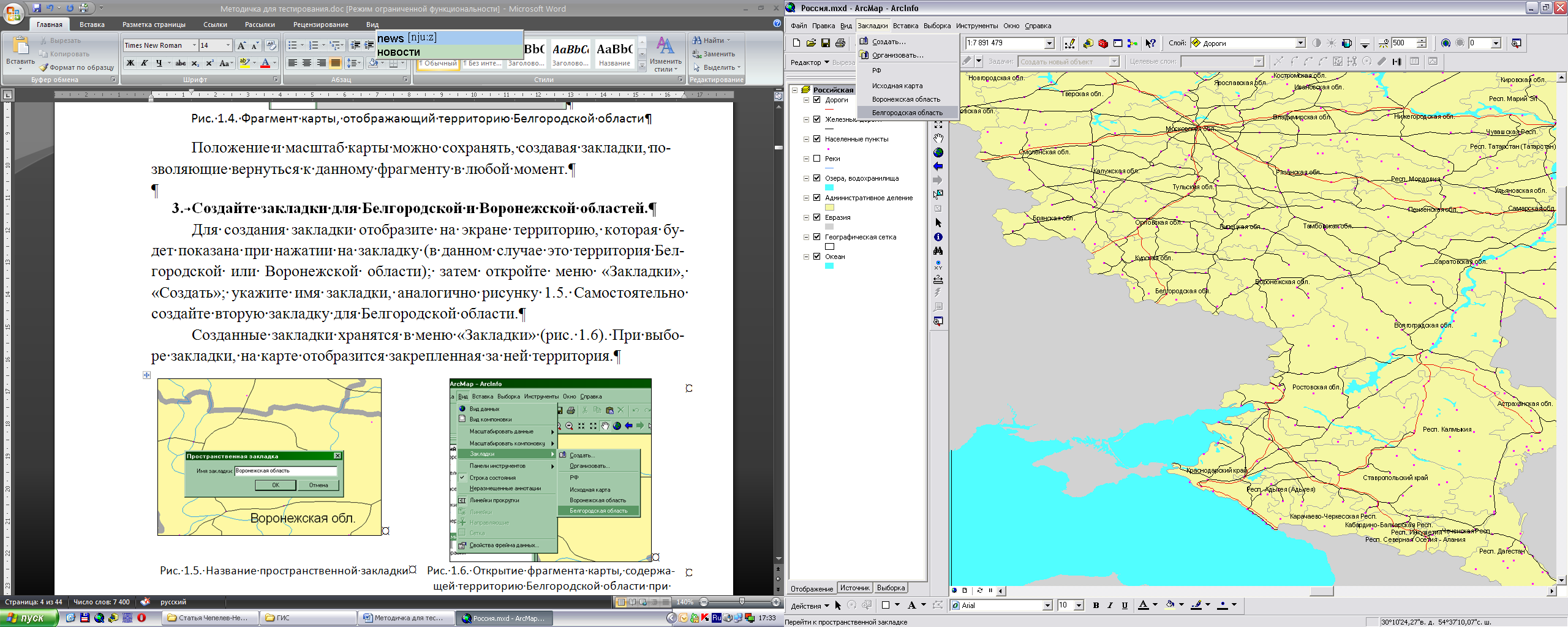Toggle the Озера, водохранилища layer visibility

coord(816,178)
